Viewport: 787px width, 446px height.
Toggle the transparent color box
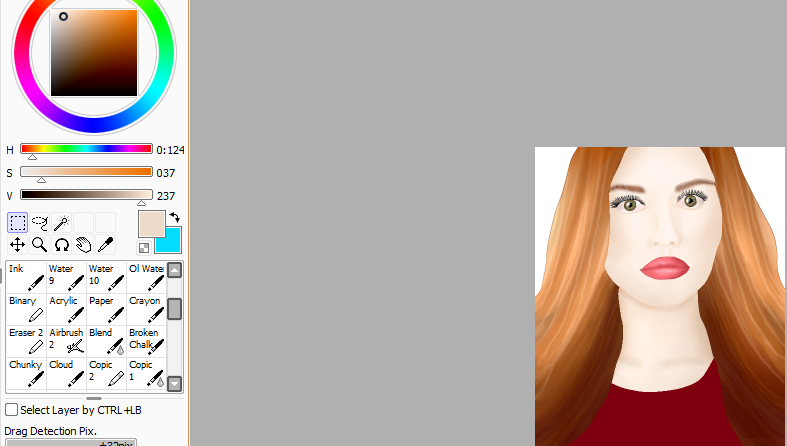click(144, 247)
